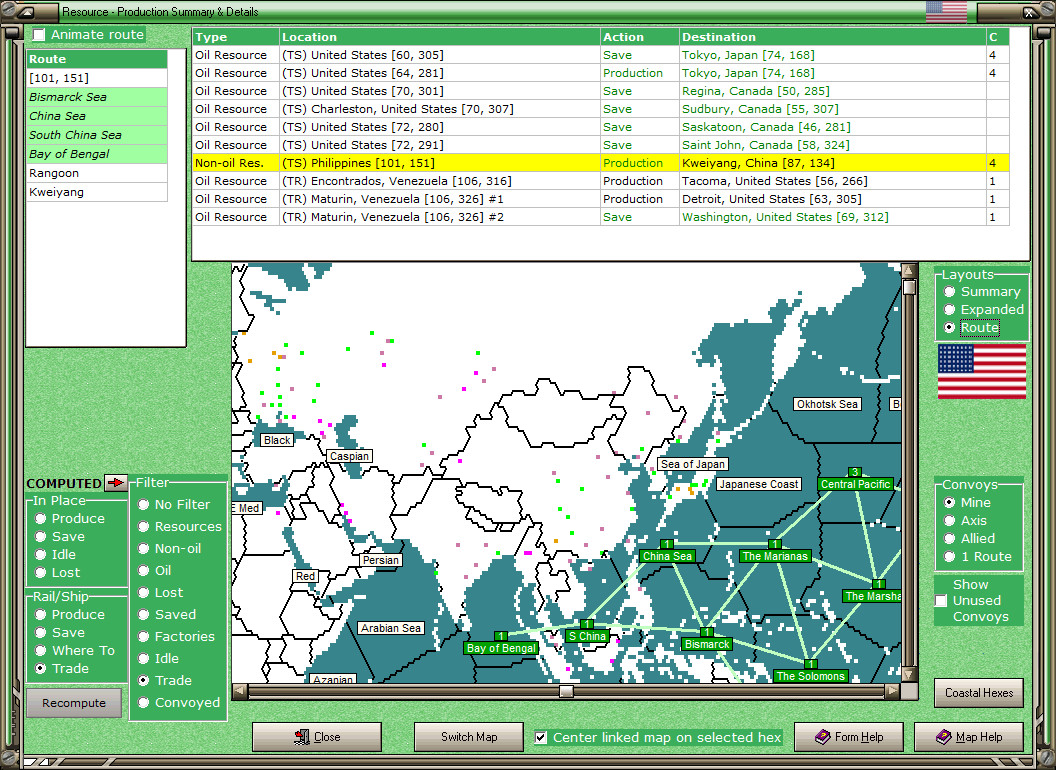Screen dimensions: 1056x770
Task: Toggle the Show Unused Convoys checkbox
Action: click(x=941, y=600)
